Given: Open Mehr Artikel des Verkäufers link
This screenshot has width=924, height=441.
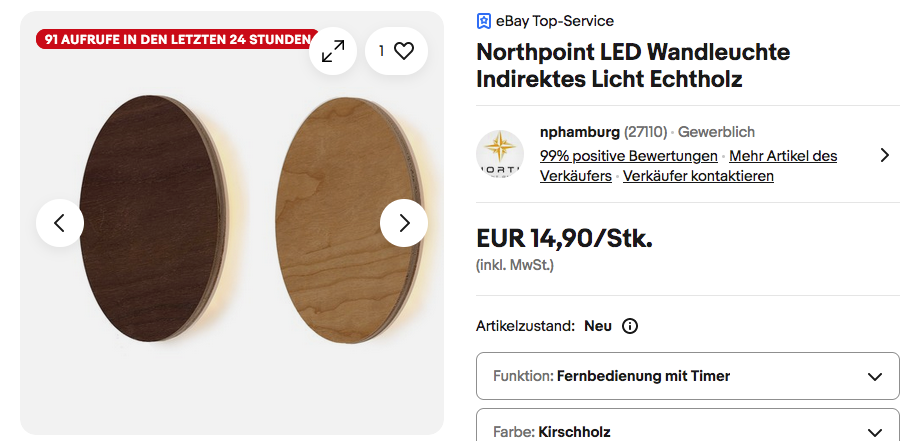Looking at the screenshot, I should 783,156.
